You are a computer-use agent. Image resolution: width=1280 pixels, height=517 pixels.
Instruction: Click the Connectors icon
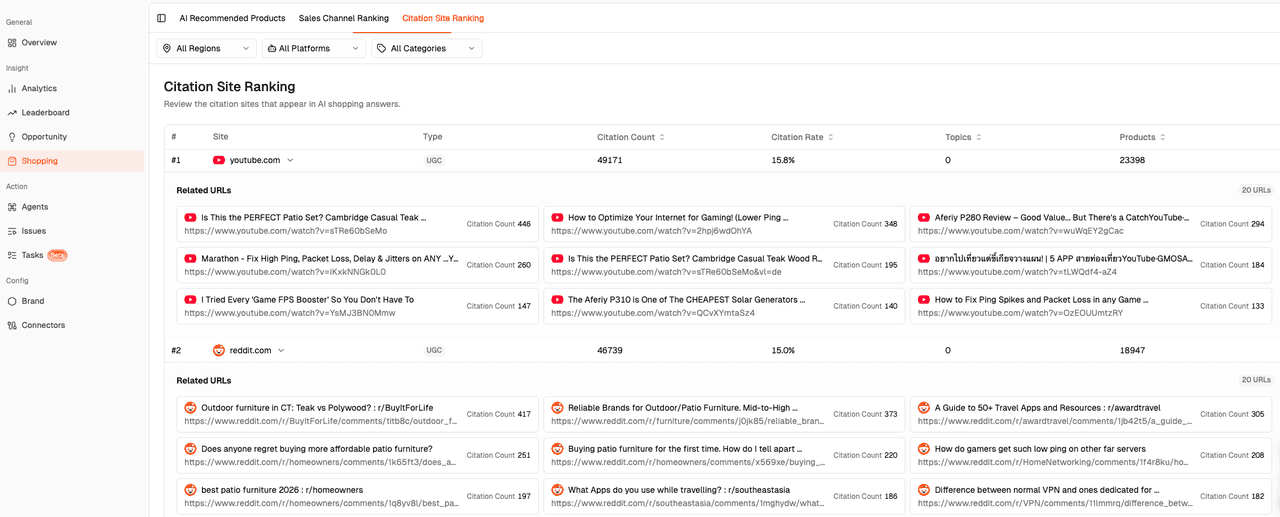tap(12, 324)
